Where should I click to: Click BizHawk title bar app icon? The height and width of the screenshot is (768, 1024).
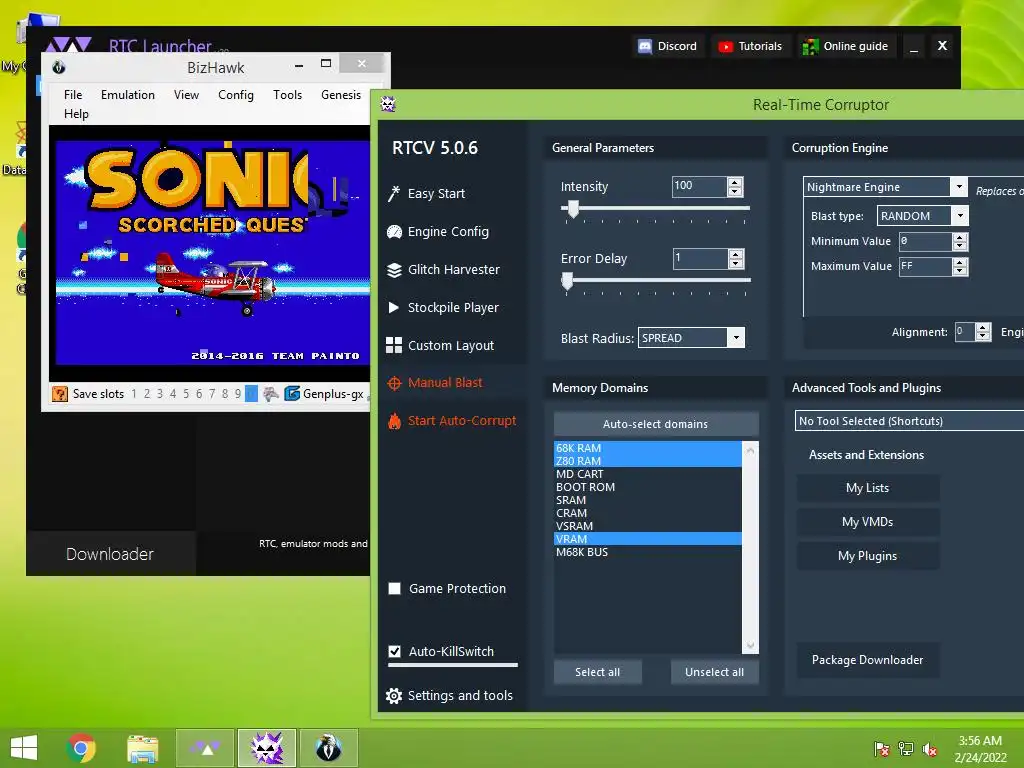tap(59, 67)
